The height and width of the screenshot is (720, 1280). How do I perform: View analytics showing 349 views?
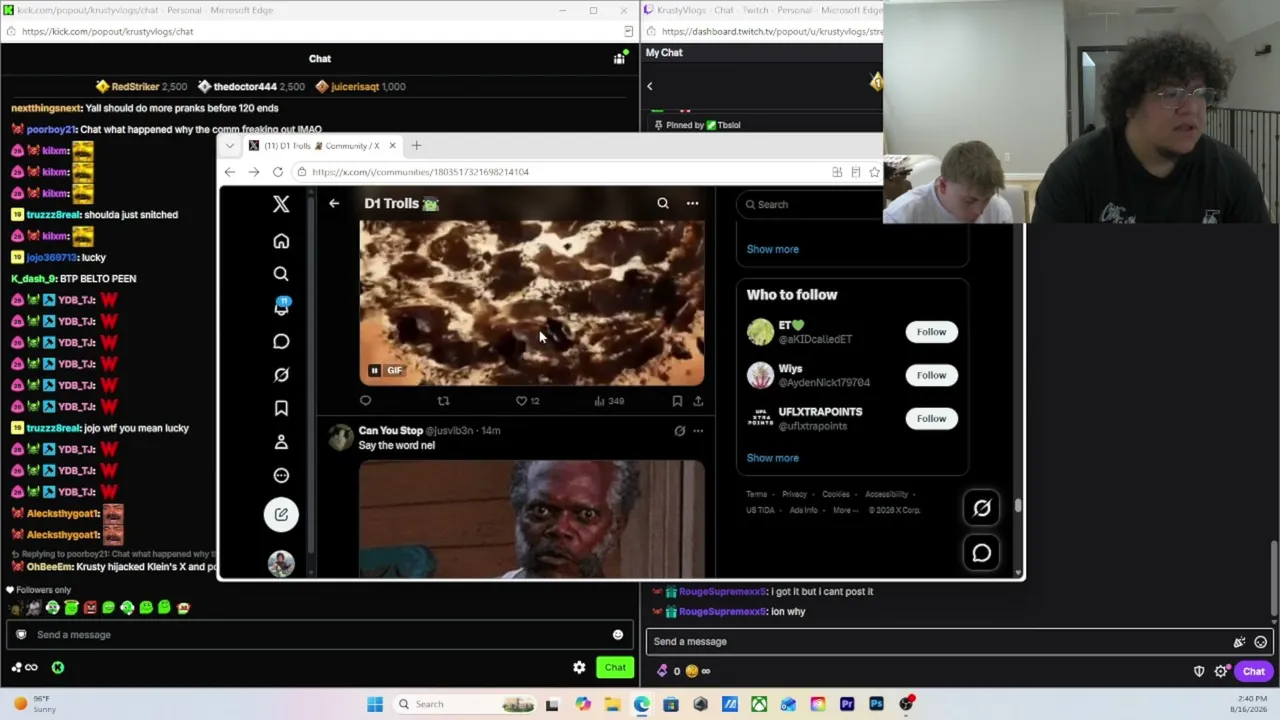click(x=609, y=401)
